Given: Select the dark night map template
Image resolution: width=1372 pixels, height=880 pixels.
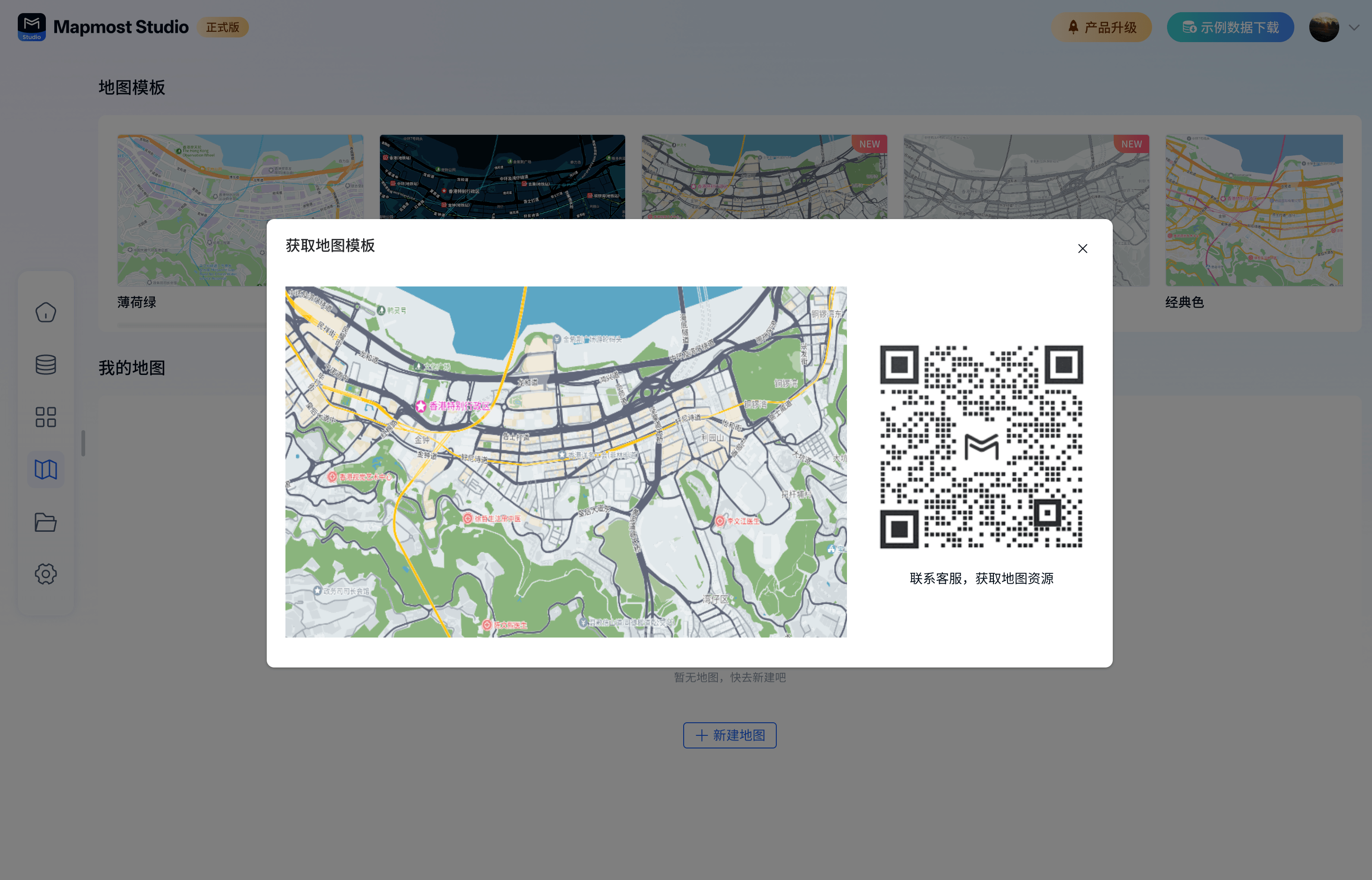Looking at the screenshot, I should pos(502,176).
